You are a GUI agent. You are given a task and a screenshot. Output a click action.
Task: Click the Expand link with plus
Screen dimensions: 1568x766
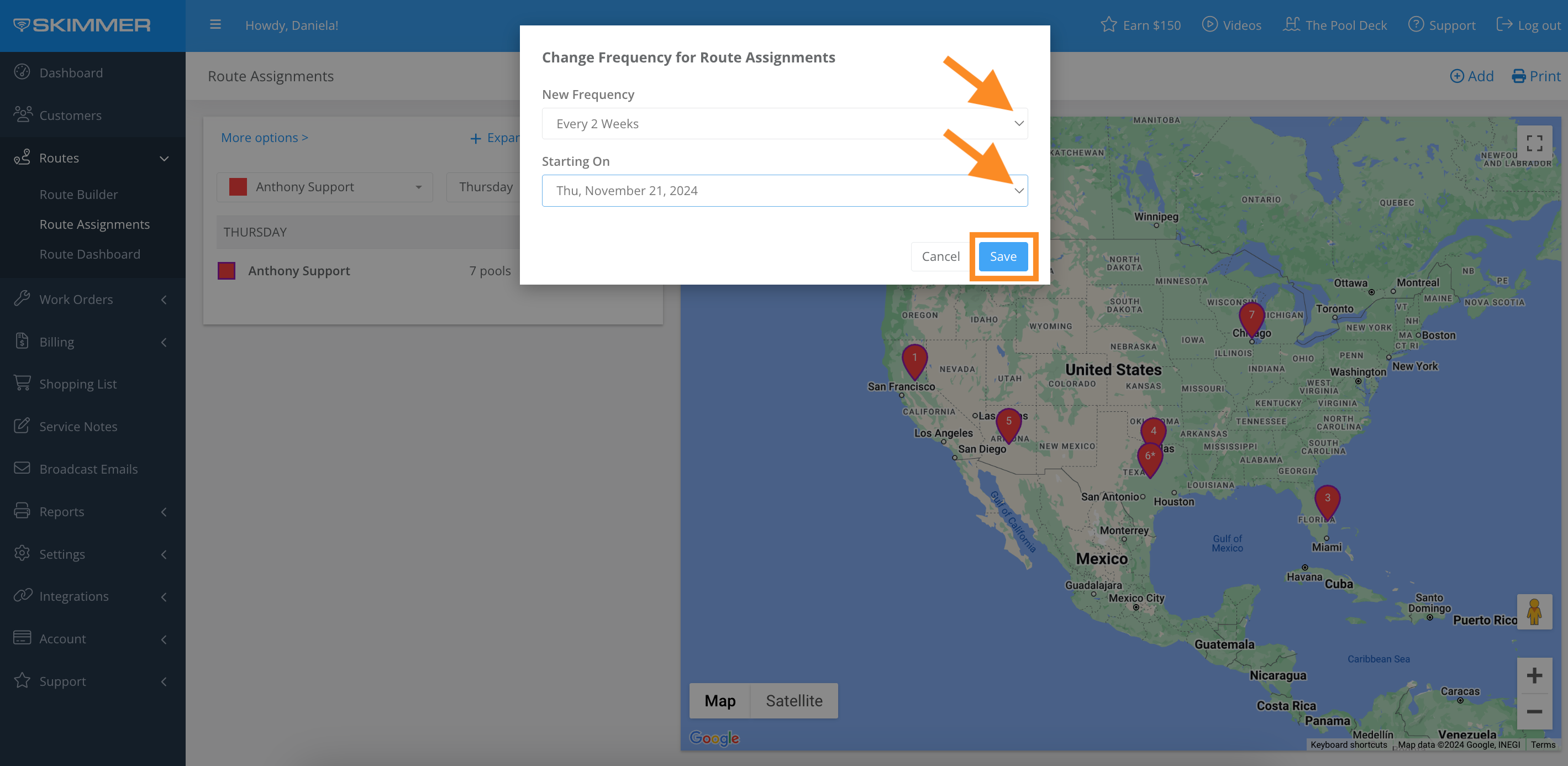pos(494,138)
